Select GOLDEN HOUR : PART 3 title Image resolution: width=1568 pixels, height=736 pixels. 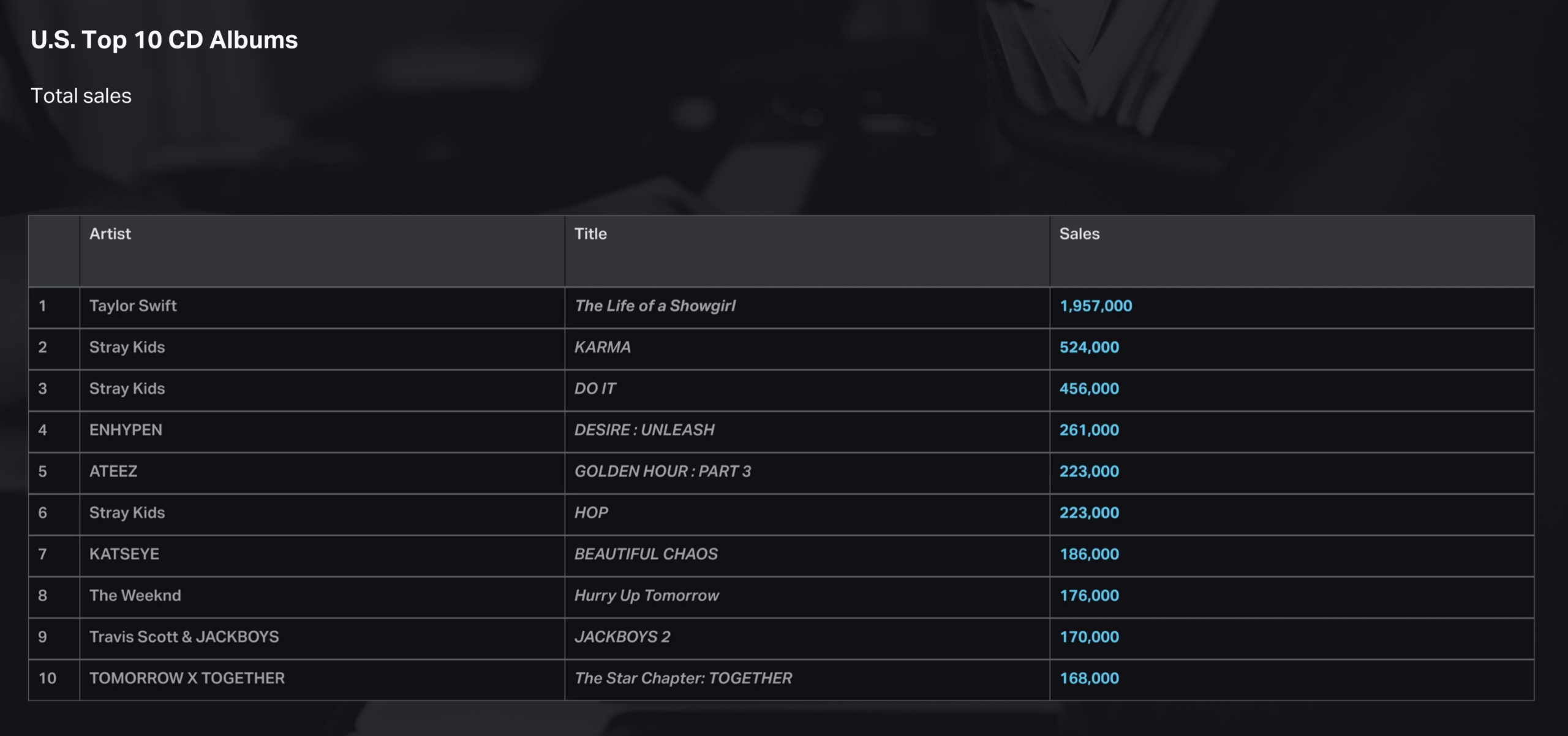(x=662, y=471)
